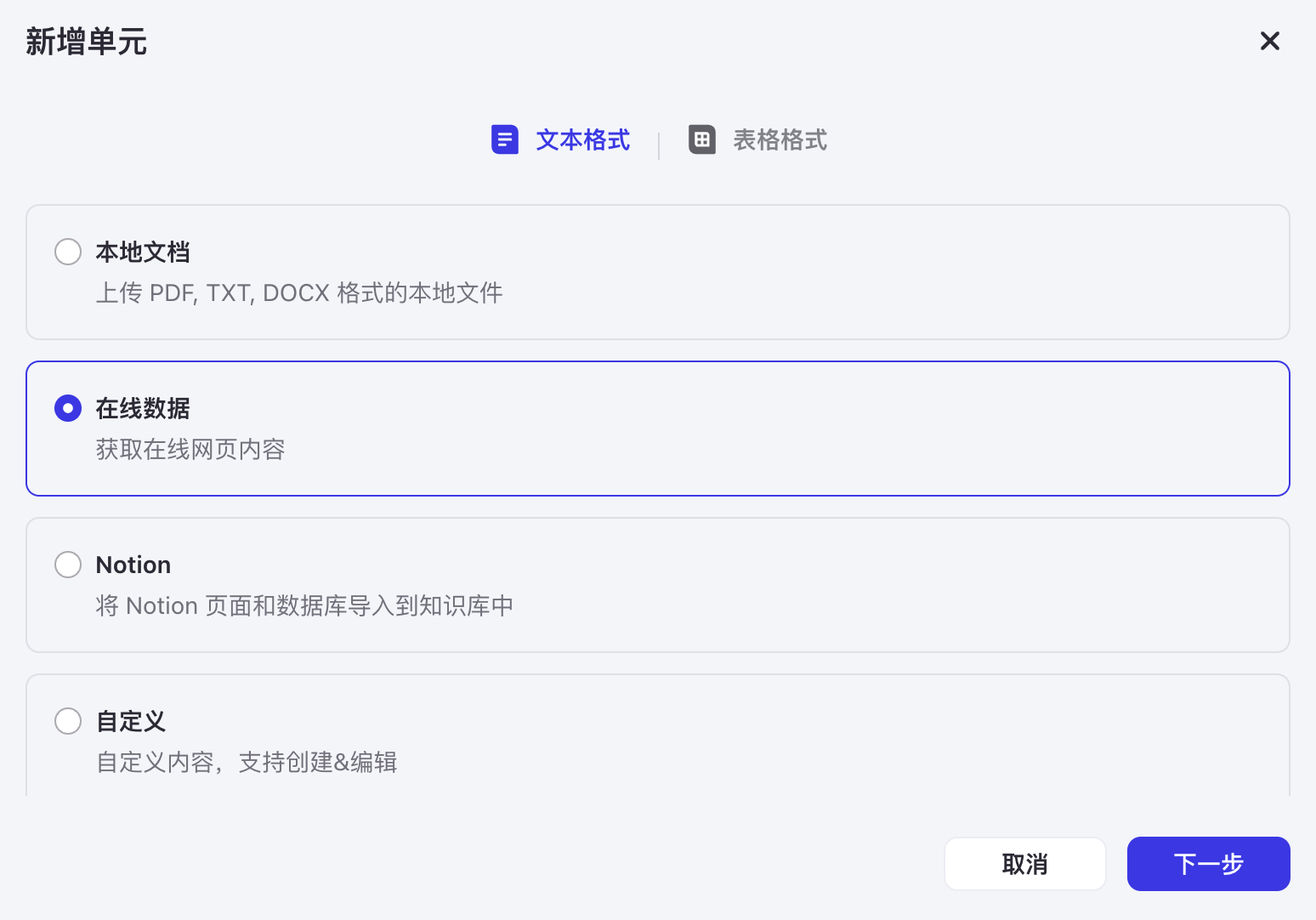Click the 本地文档 option title
The height and width of the screenshot is (920, 1316).
[x=143, y=252]
